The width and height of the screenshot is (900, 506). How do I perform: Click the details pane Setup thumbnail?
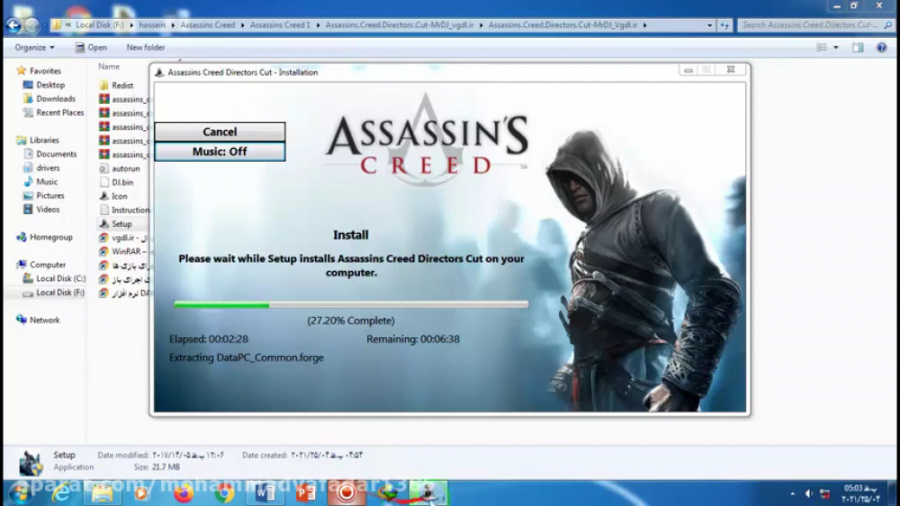pos(30,462)
